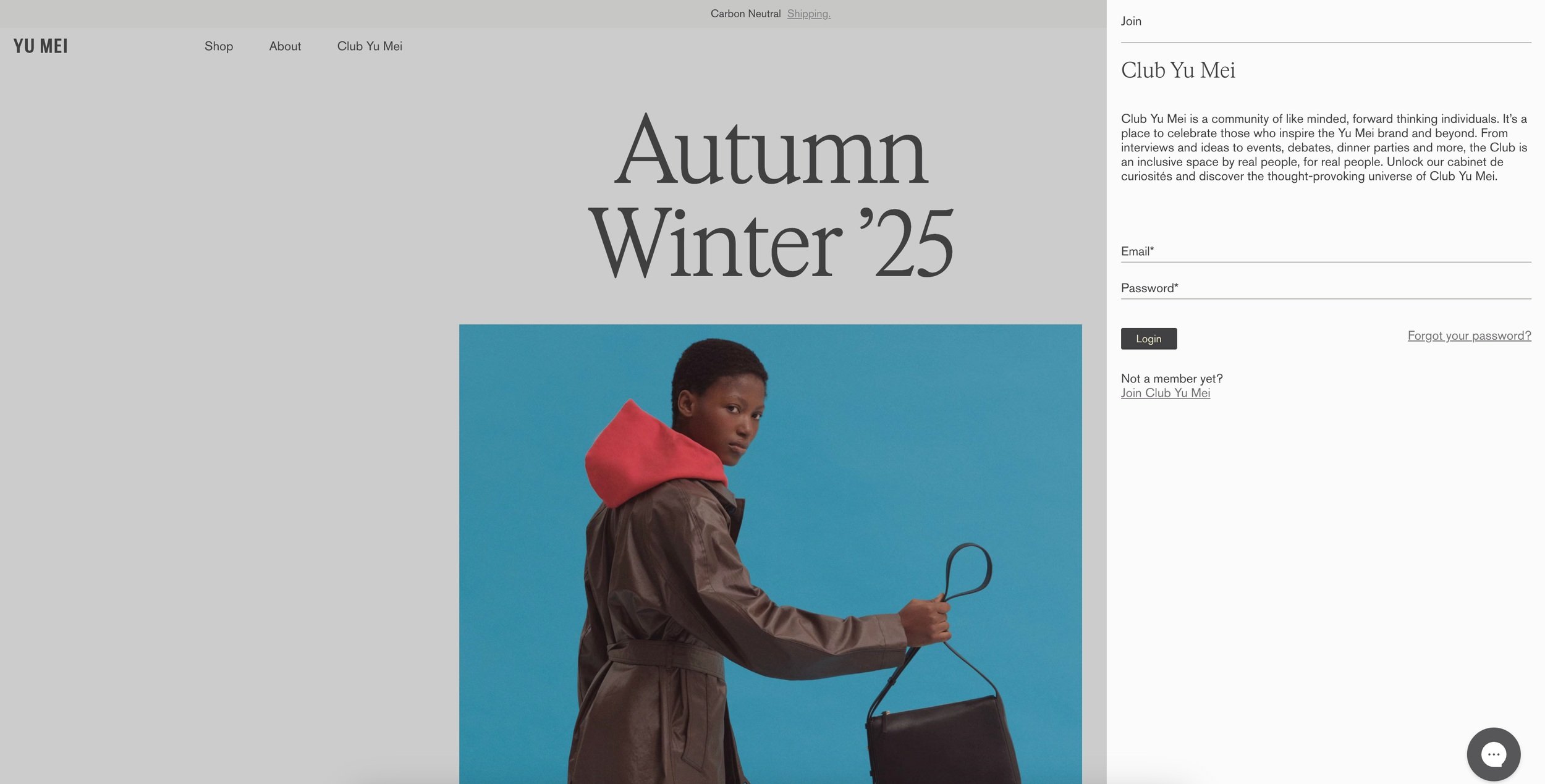This screenshot has width=1545, height=784.
Task: Click the hero campaign photo
Action: click(x=770, y=554)
